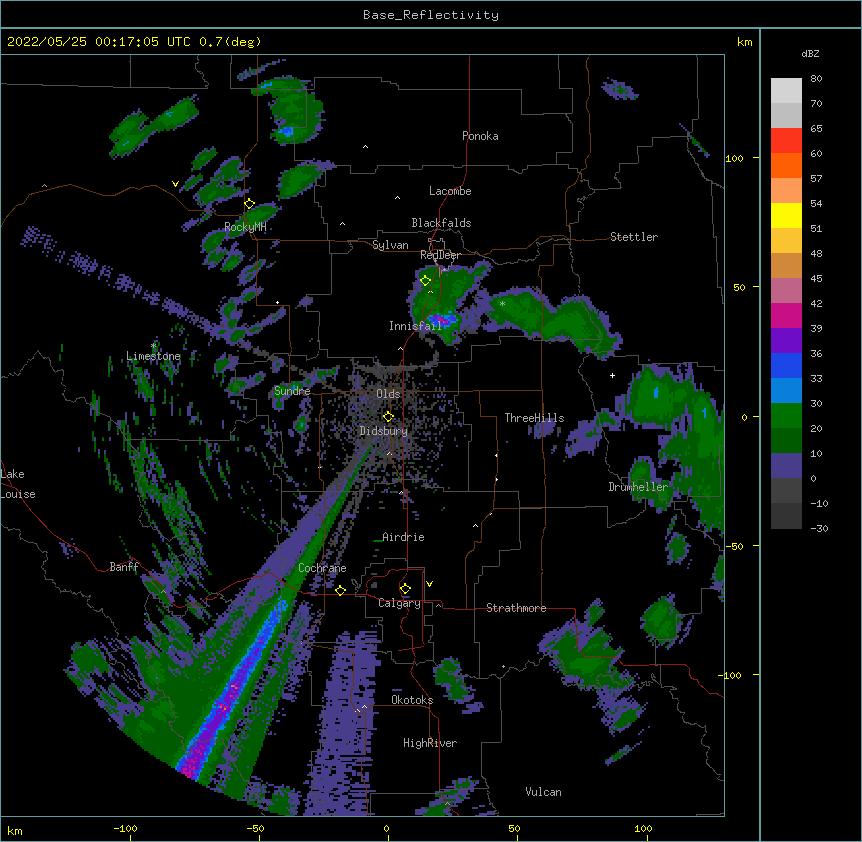Click the Didsbury town label
Viewport: 862px width, 842px height.
383,431
